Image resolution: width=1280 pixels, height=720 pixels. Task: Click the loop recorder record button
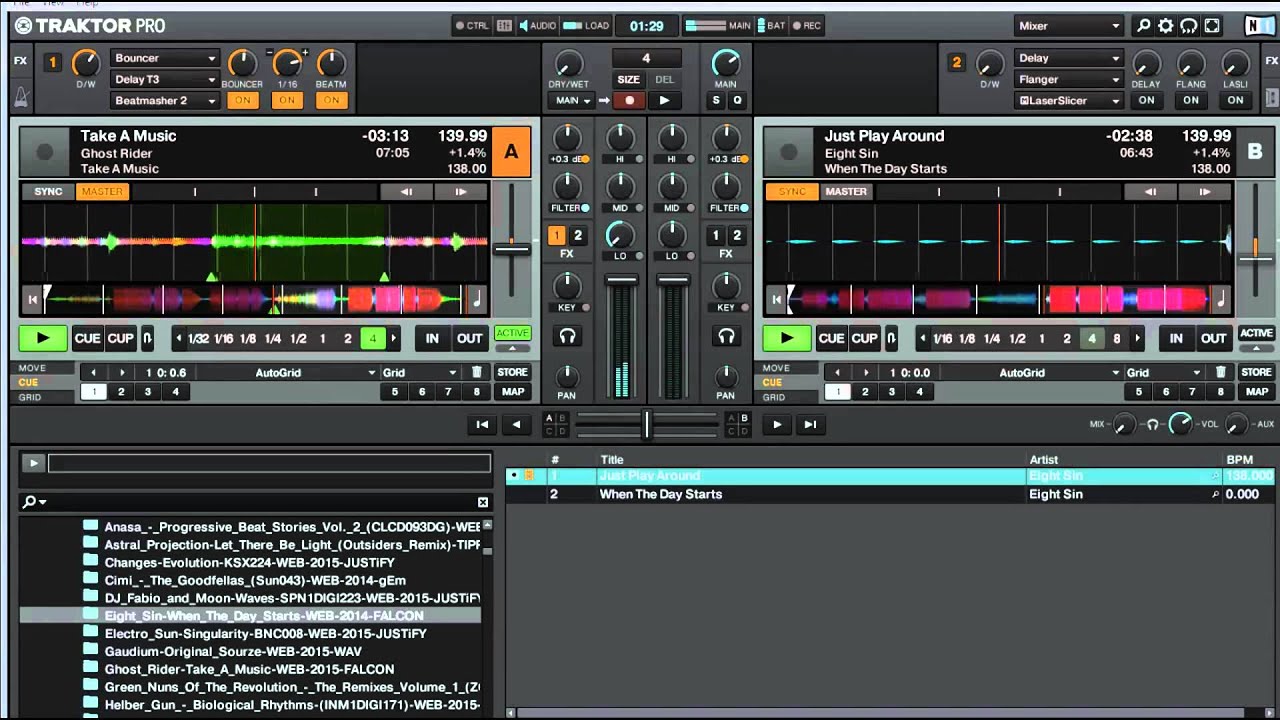pyautogui.click(x=629, y=100)
